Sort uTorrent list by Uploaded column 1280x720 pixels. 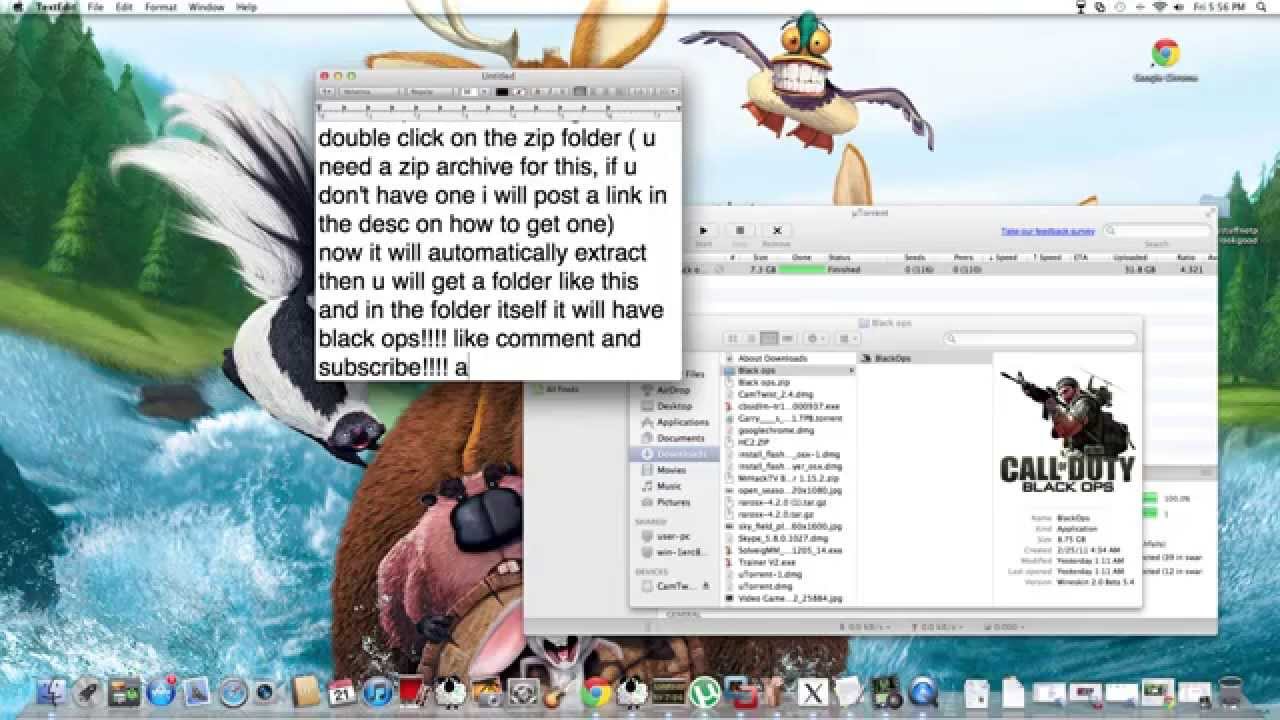click(1130, 258)
